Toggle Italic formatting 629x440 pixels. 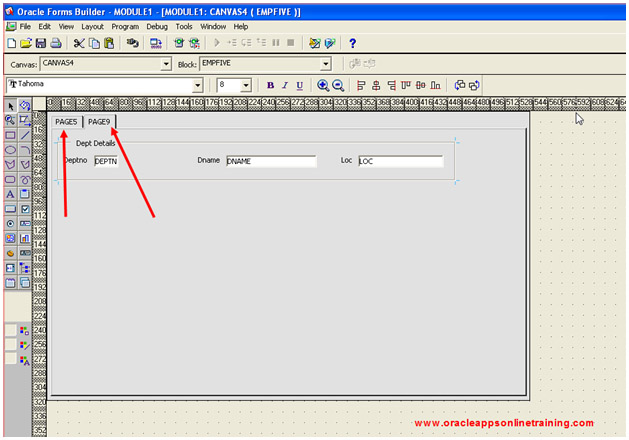[x=284, y=85]
